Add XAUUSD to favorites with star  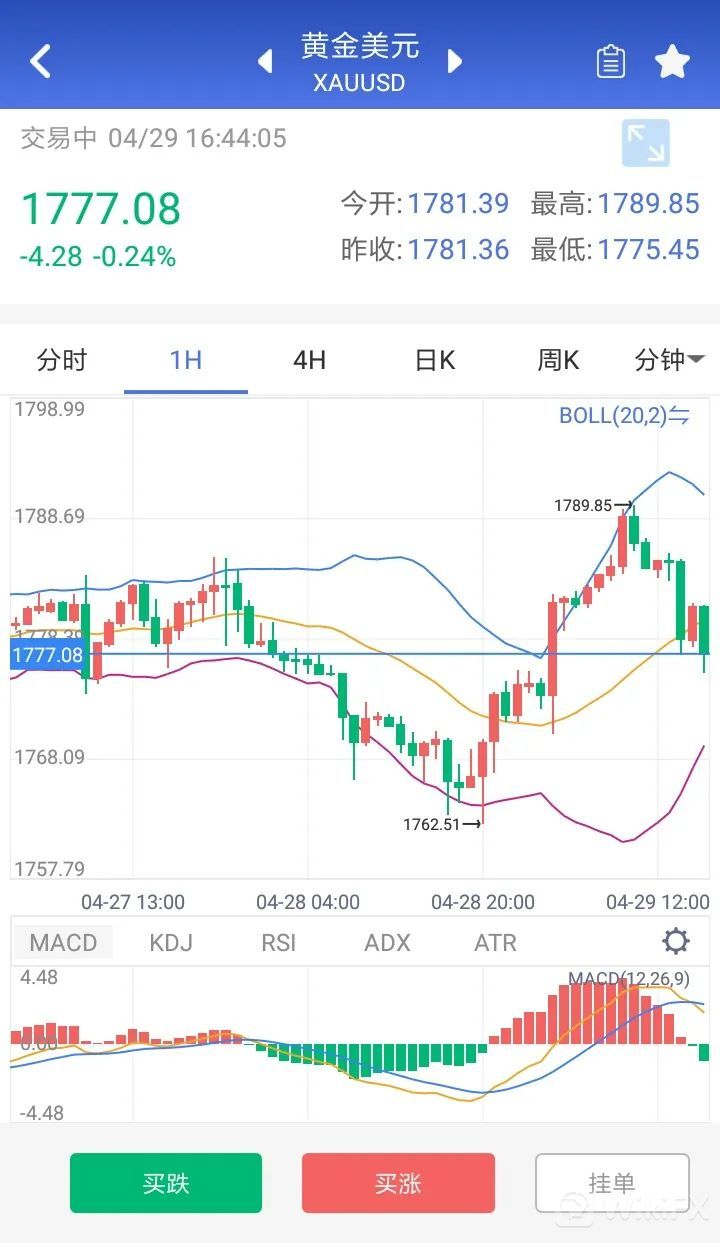coord(672,62)
